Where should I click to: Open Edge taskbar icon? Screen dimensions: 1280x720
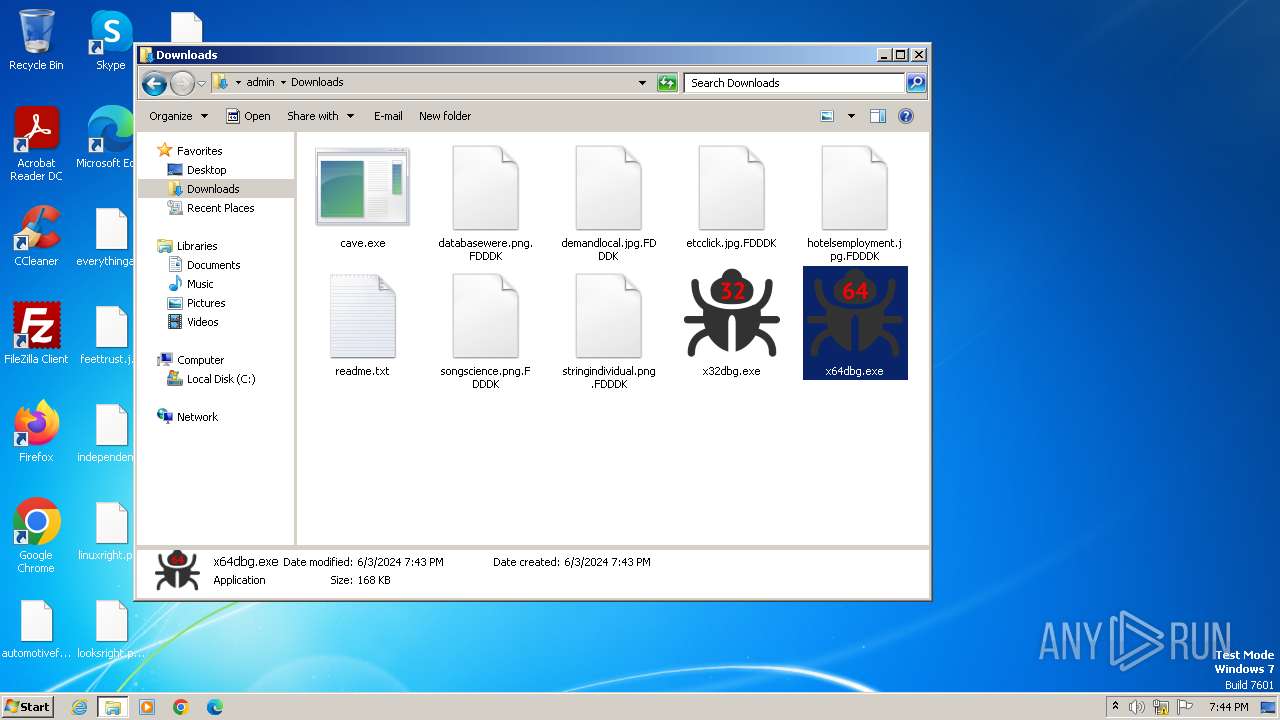(214, 707)
